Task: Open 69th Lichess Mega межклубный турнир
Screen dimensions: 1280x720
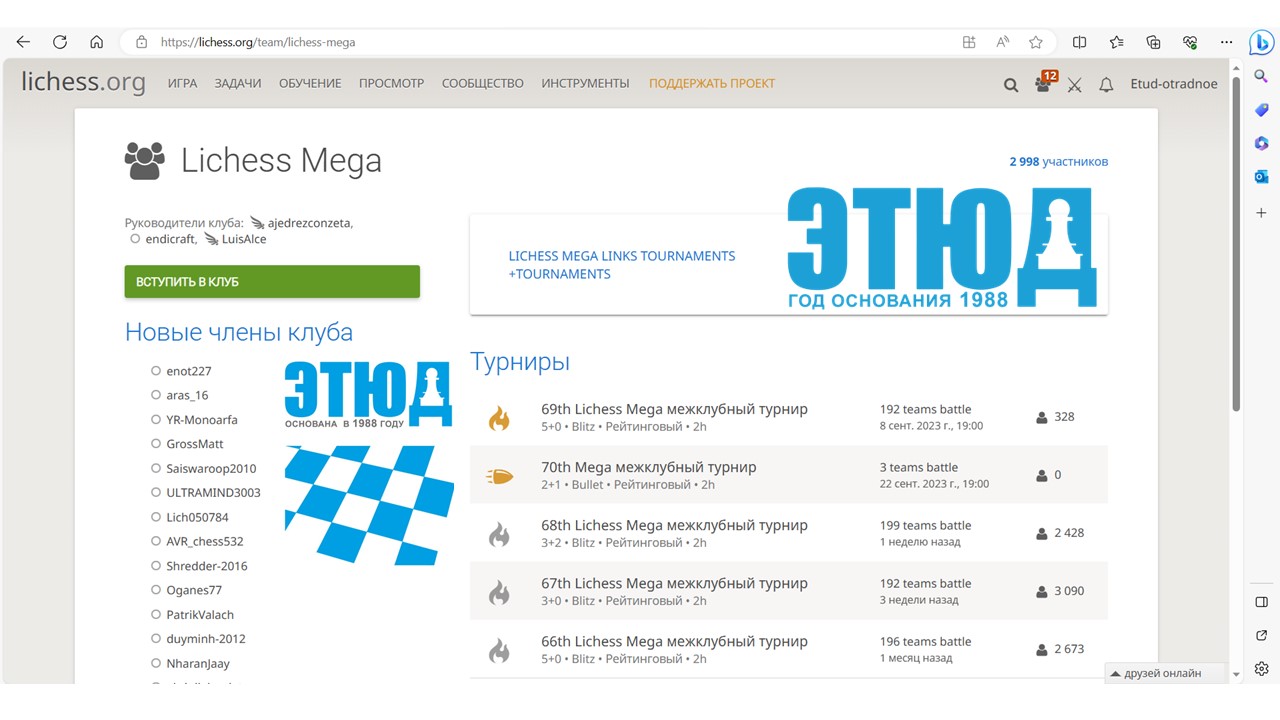Action: (x=674, y=409)
